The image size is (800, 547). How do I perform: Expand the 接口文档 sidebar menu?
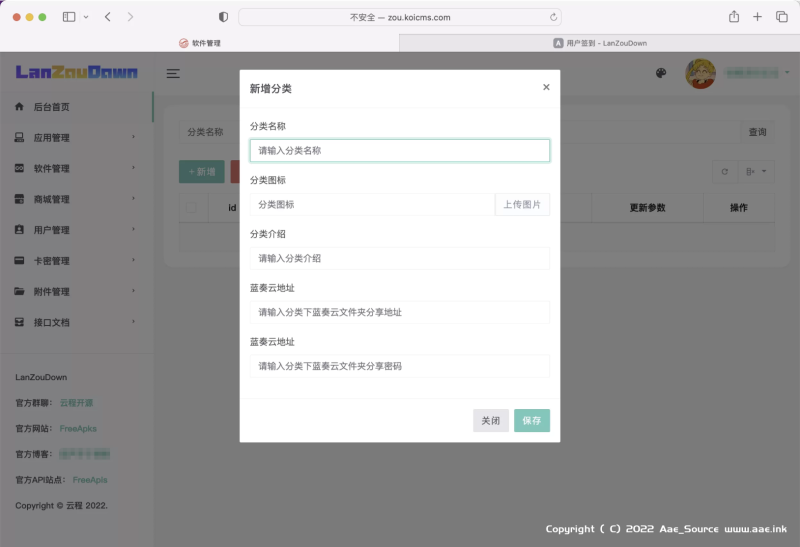point(76,322)
